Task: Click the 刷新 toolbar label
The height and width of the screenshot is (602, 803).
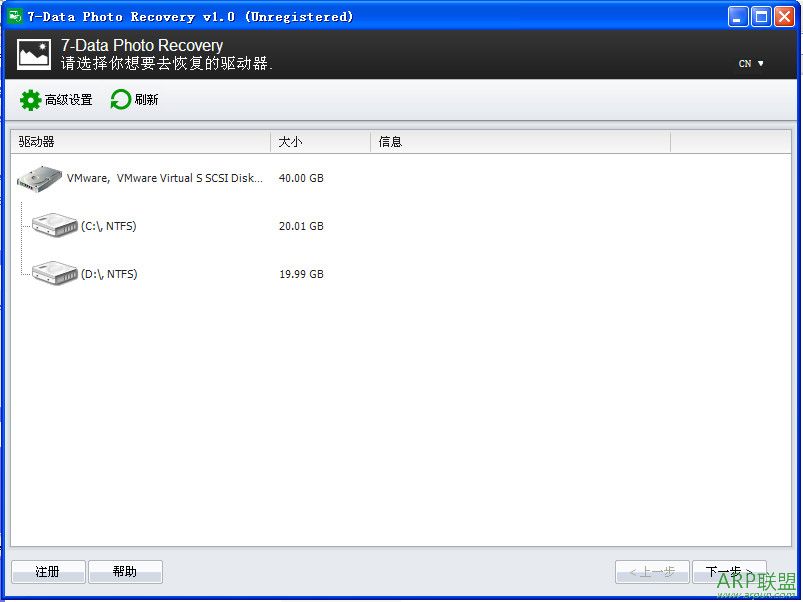Action: (146, 100)
